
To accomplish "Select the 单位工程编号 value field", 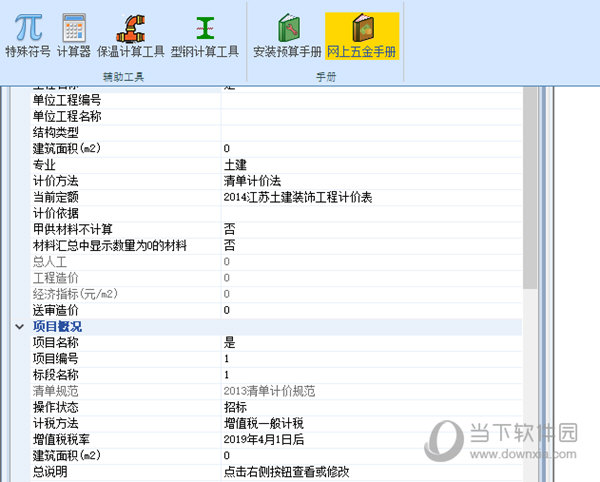I will (372, 101).
